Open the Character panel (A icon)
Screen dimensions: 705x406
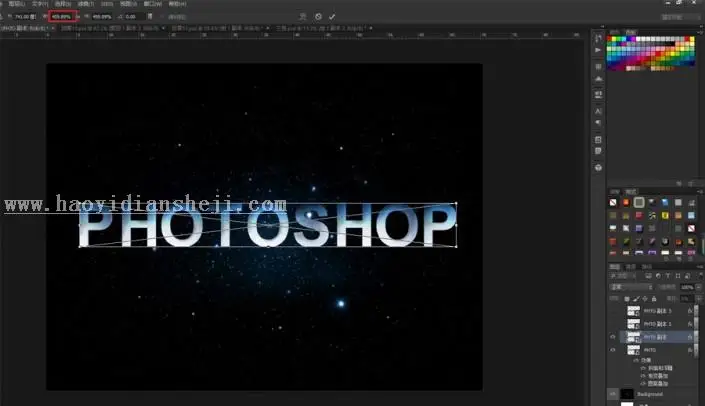598,111
